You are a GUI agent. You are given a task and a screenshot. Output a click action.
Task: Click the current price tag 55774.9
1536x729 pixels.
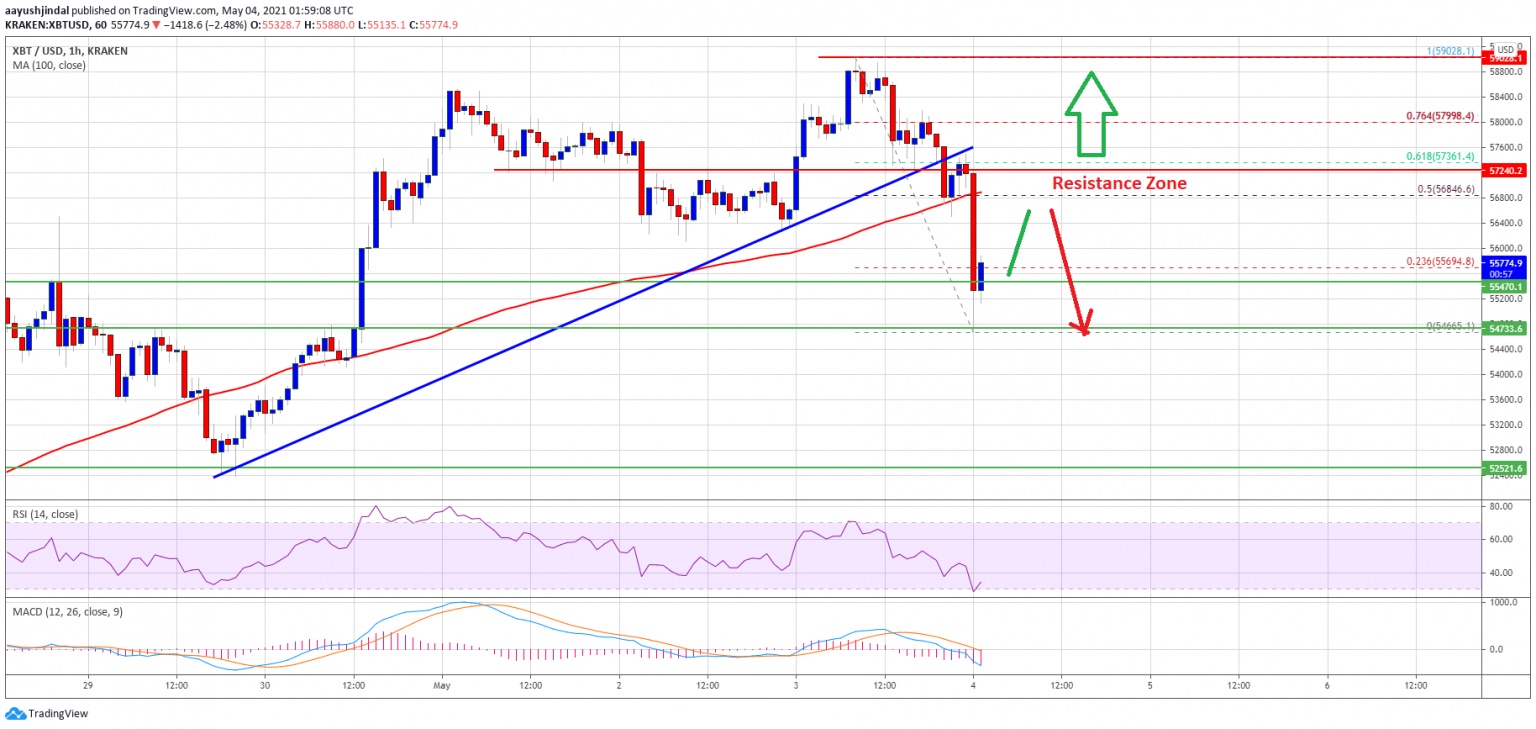pos(1502,263)
